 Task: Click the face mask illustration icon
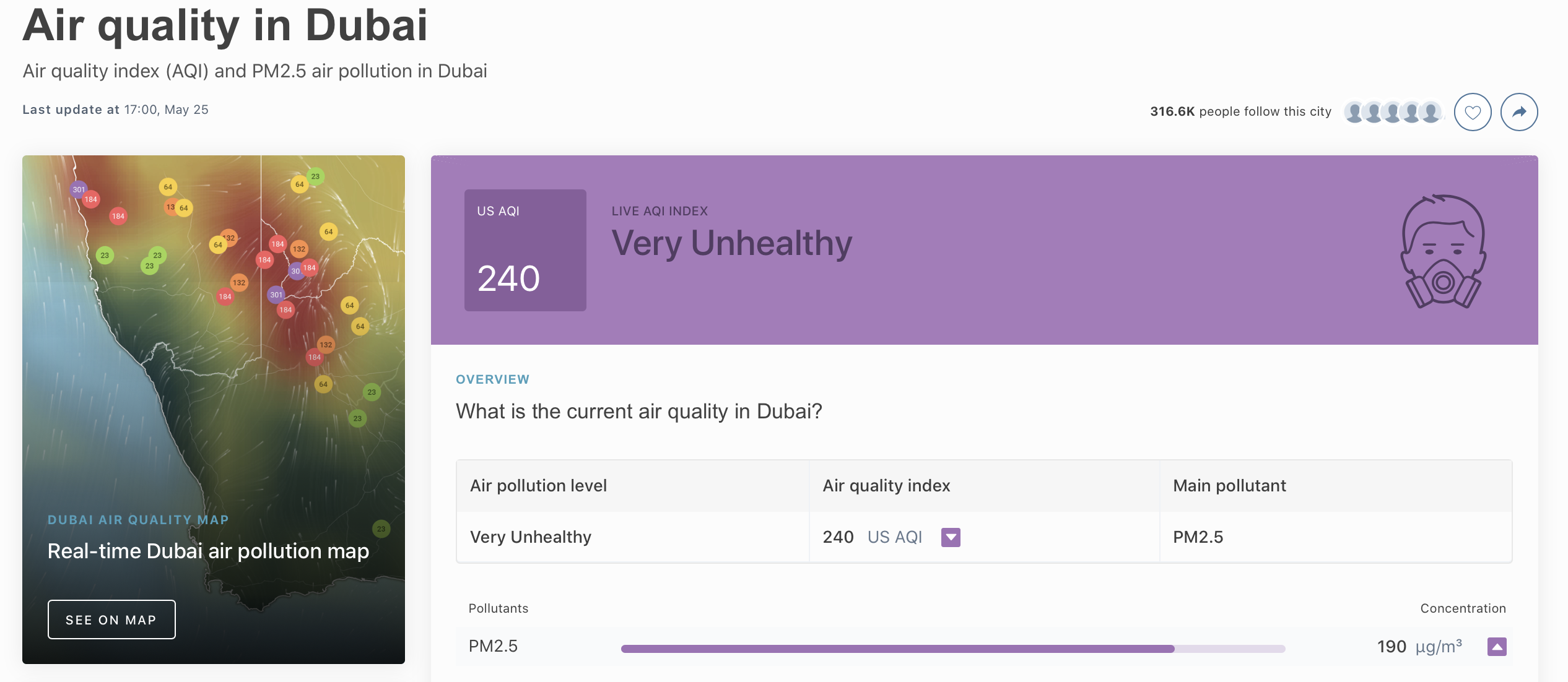1443,251
